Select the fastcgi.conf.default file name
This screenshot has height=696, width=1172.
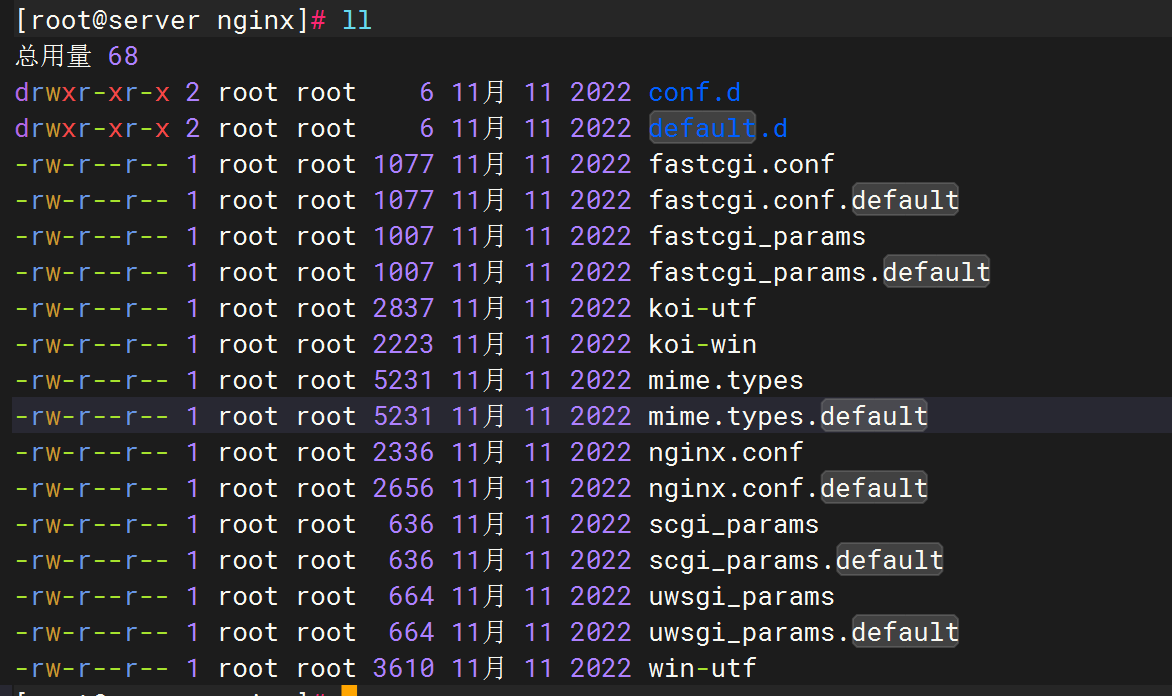pyautogui.click(x=804, y=200)
